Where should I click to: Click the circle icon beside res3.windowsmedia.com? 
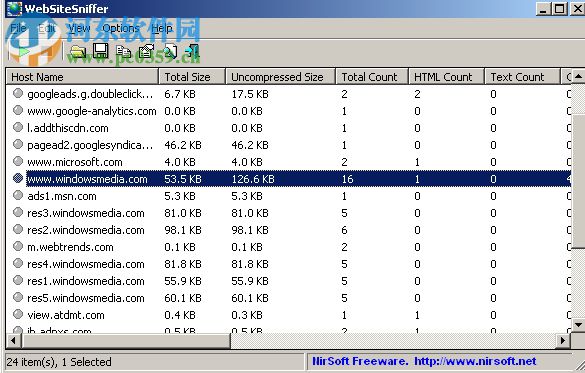(18, 212)
